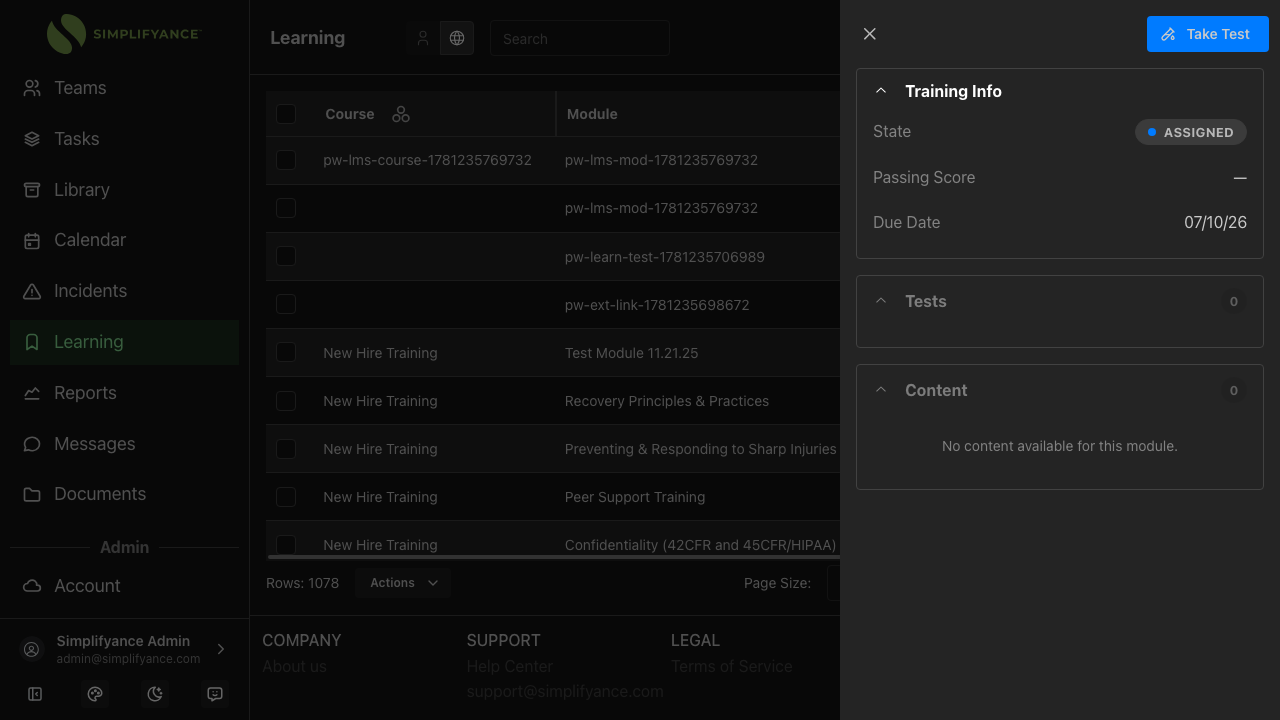Check the Test Module 11.21.25 row checkbox
The width and height of the screenshot is (1280, 720).
click(x=286, y=352)
